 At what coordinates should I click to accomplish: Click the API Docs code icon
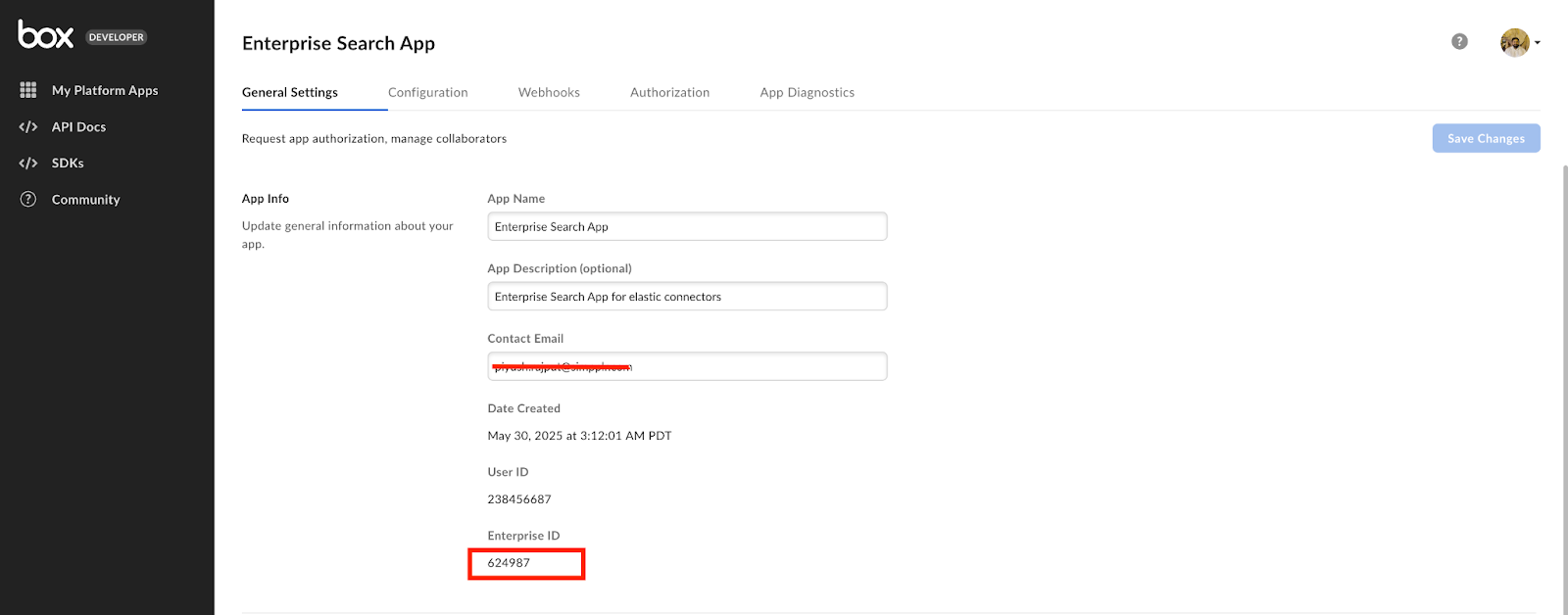(28, 127)
